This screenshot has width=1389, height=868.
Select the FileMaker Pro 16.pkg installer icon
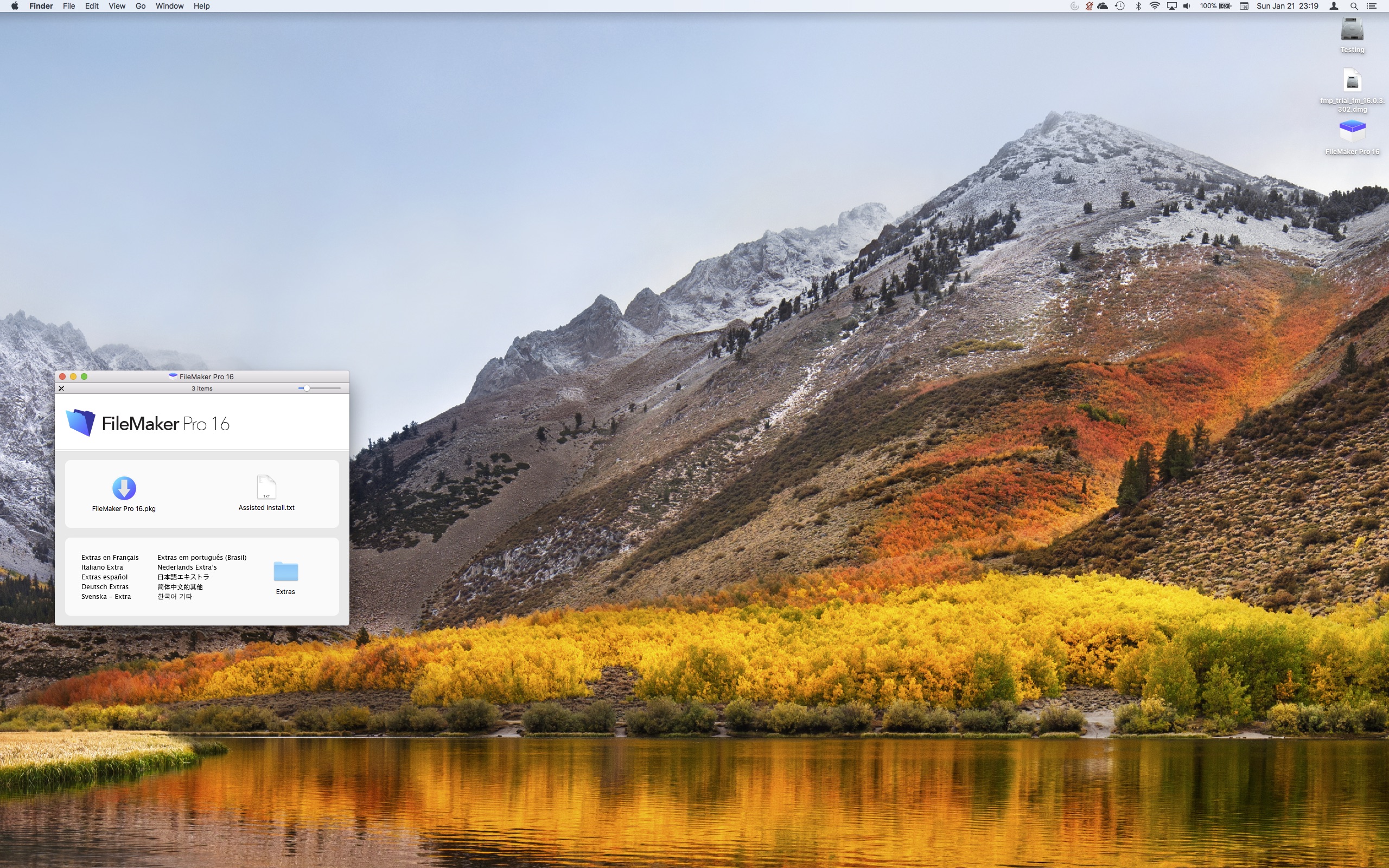tap(124, 489)
